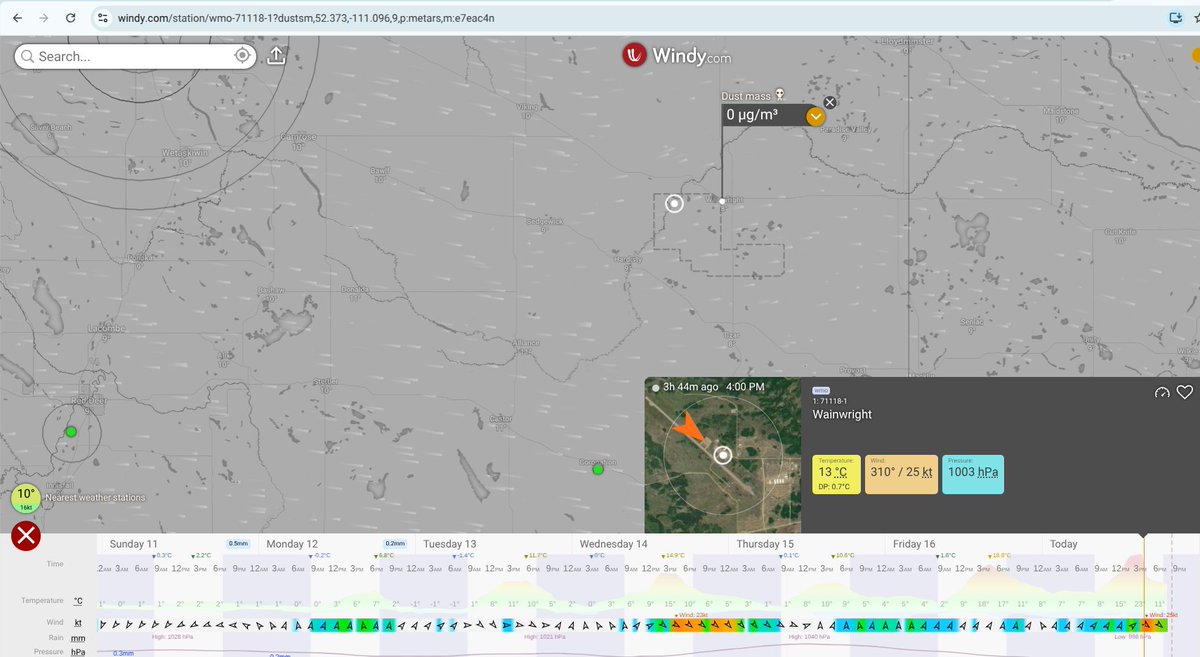Toggle hPa unit in Pressure timeline row
This screenshot has height=657, width=1200.
pyautogui.click(x=77, y=651)
